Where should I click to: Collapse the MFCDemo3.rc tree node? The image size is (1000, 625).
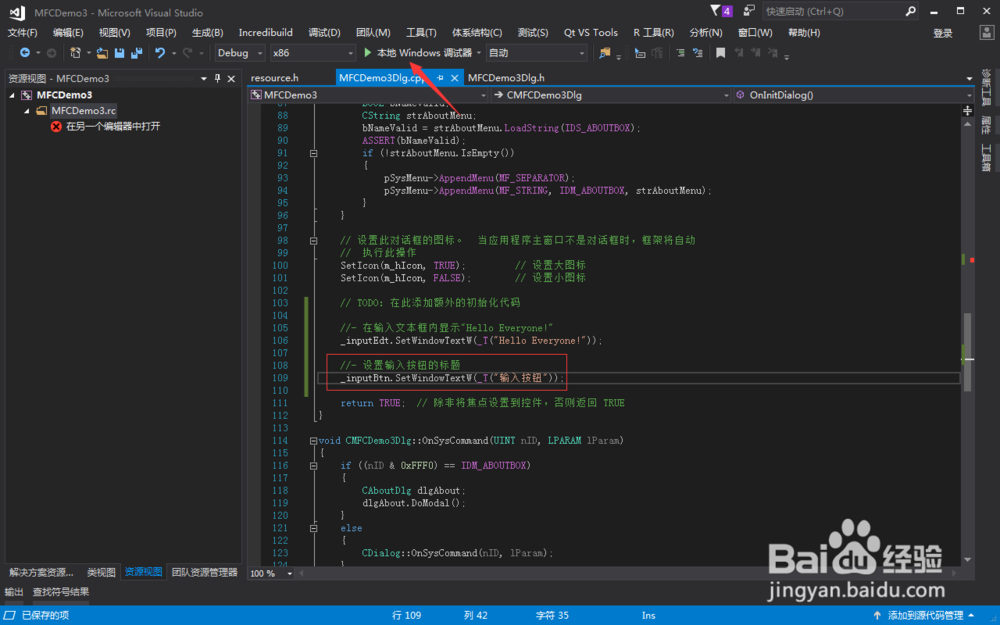pyautogui.click(x=27, y=111)
